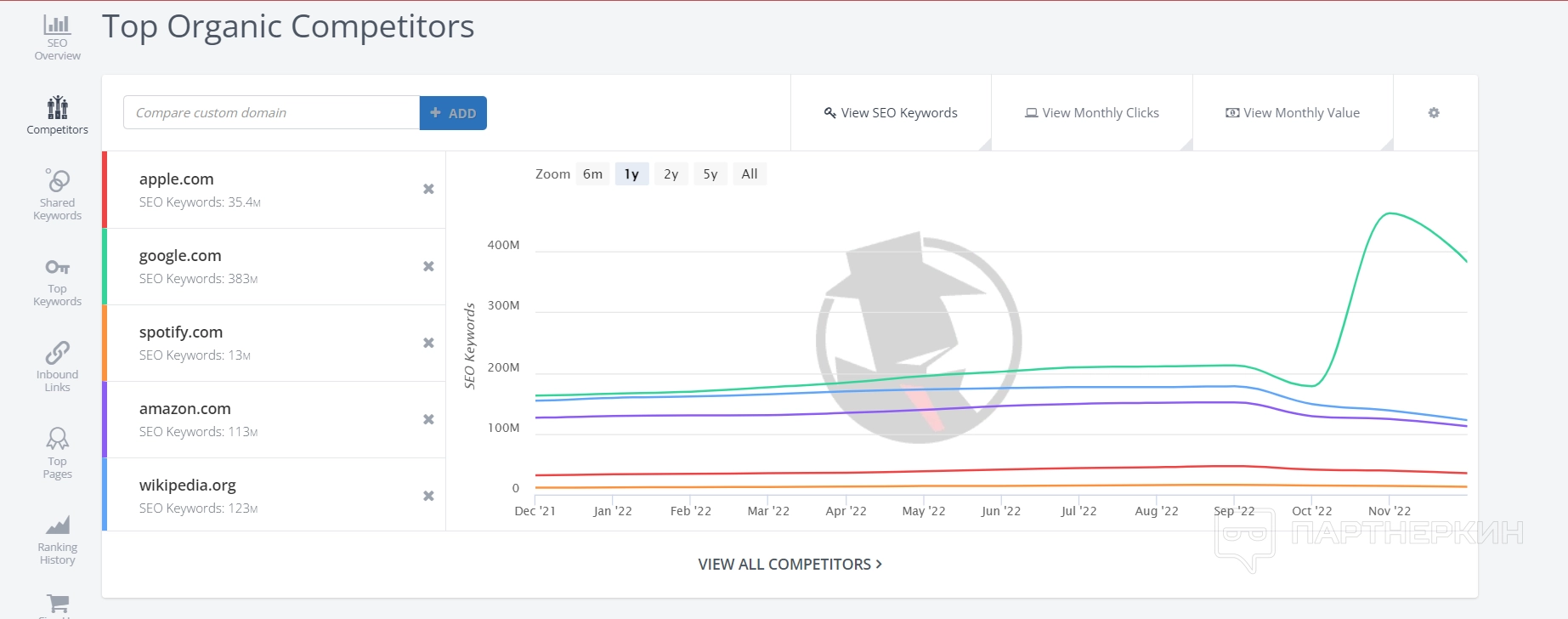Click the orange spotify.com color bar

pos(105,343)
